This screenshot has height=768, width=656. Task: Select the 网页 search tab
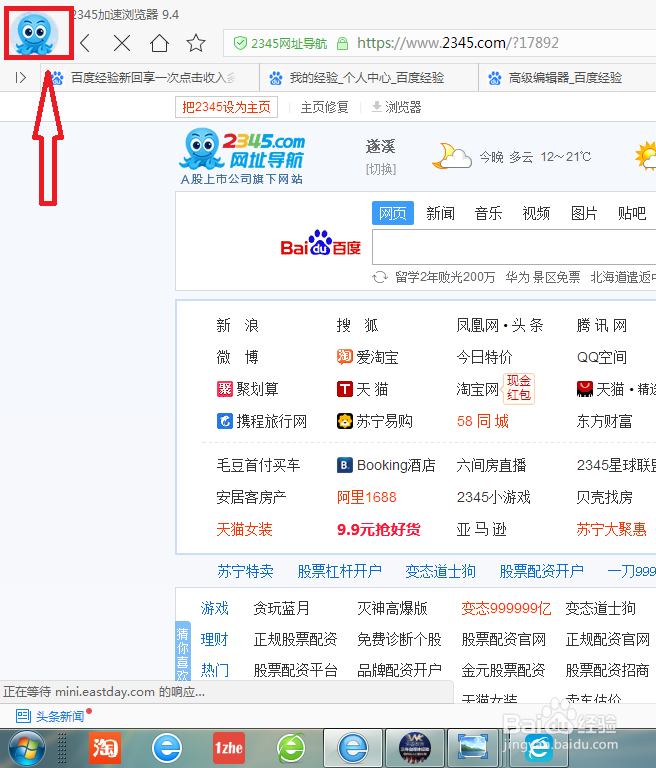coord(392,213)
